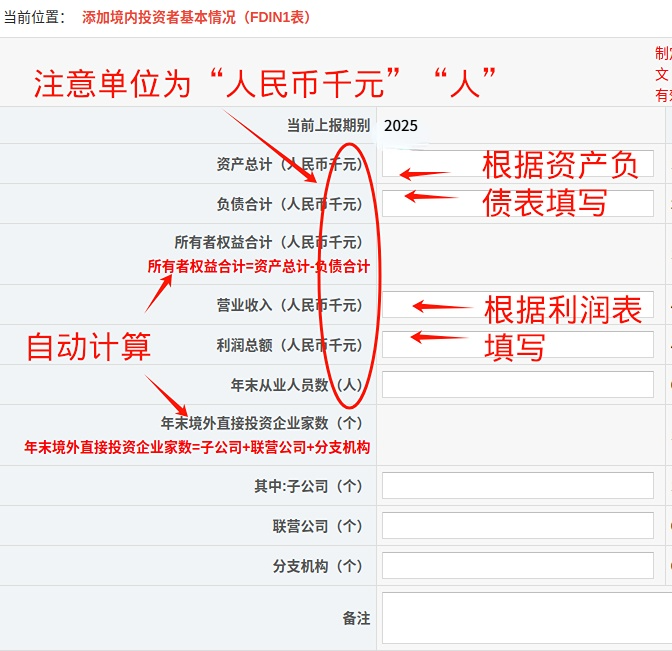The height and width of the screenshot is (651, 672).
Task: Click the 2025 reporting period value
Action: tap(400, 126)
